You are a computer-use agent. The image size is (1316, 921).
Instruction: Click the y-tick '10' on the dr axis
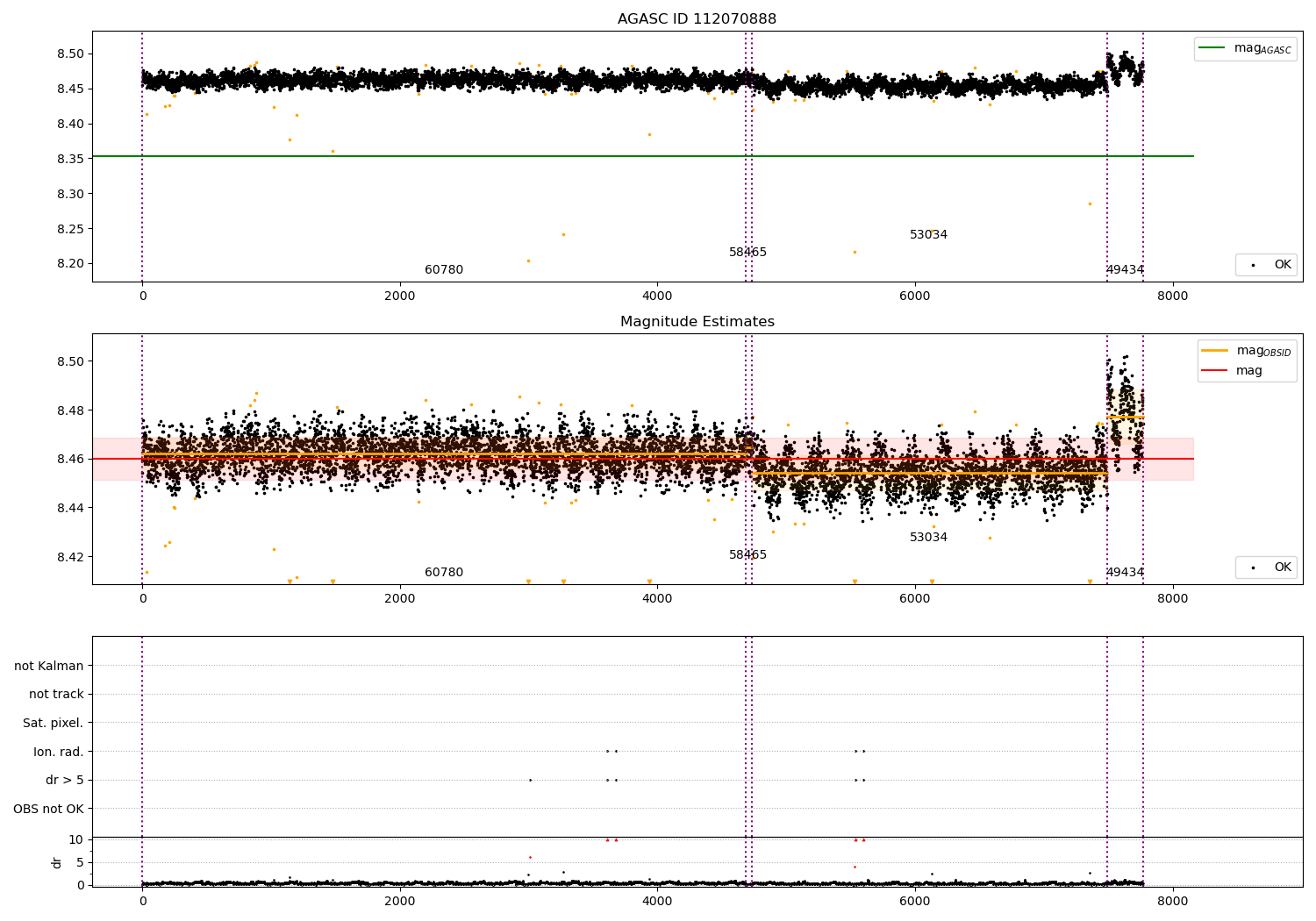(76, 839)
